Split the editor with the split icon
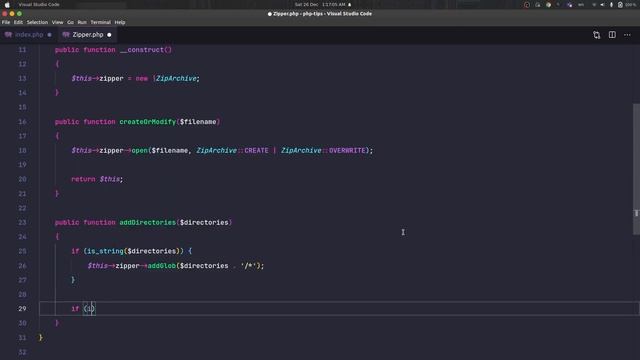 [x=612, y=35]
